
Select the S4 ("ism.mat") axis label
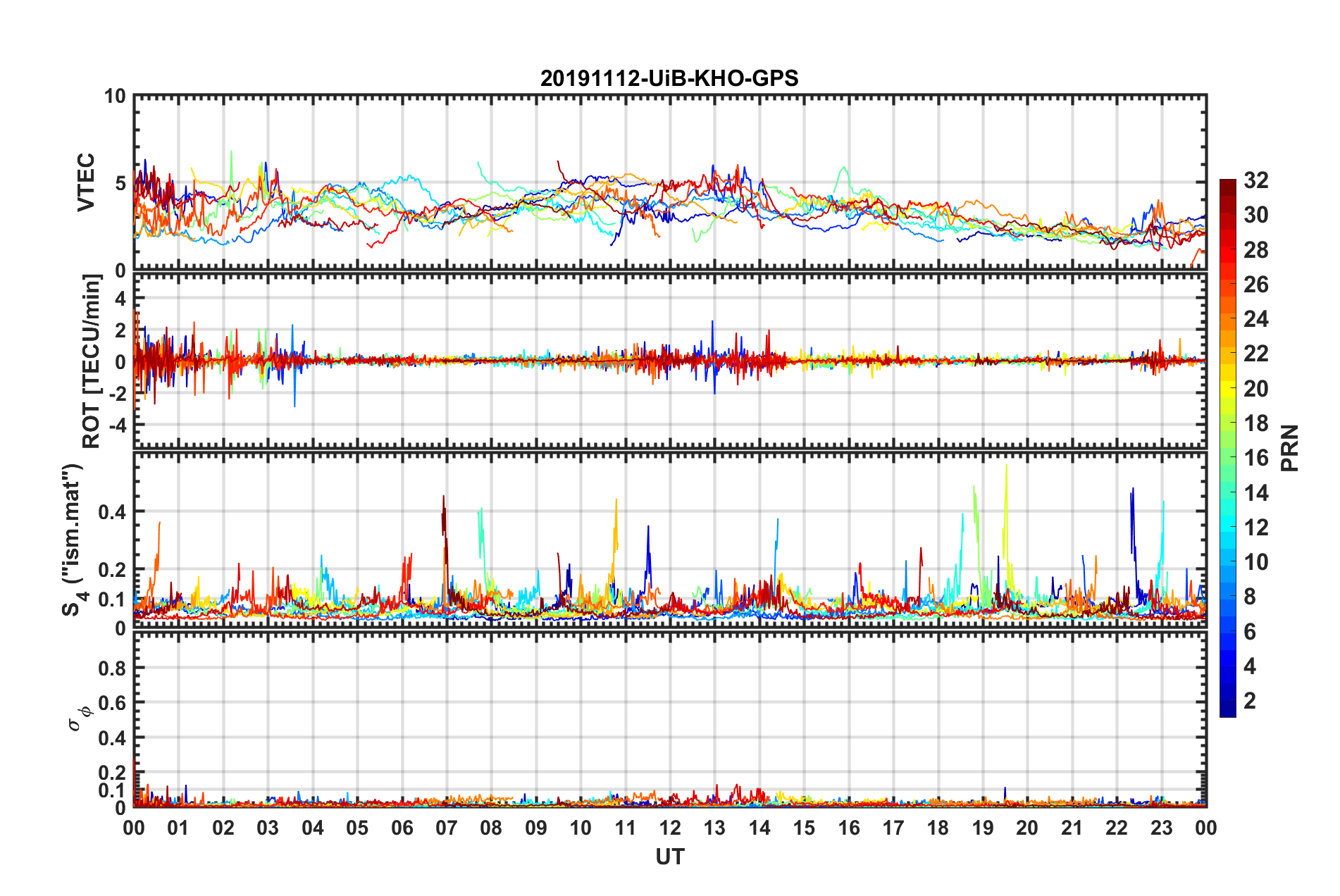(x=73, y=540)
